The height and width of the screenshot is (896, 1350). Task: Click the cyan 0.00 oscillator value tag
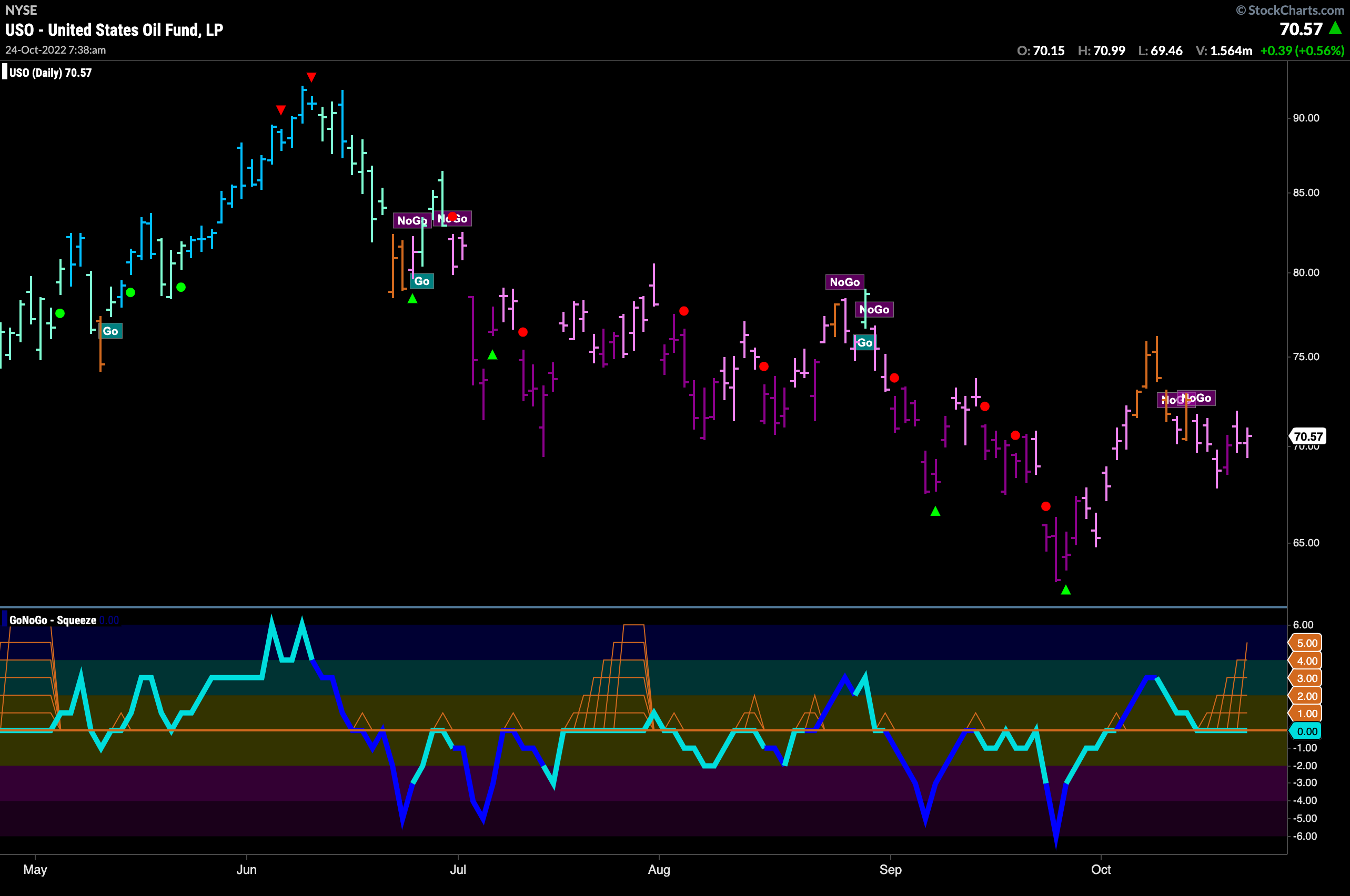[1306, 731]
